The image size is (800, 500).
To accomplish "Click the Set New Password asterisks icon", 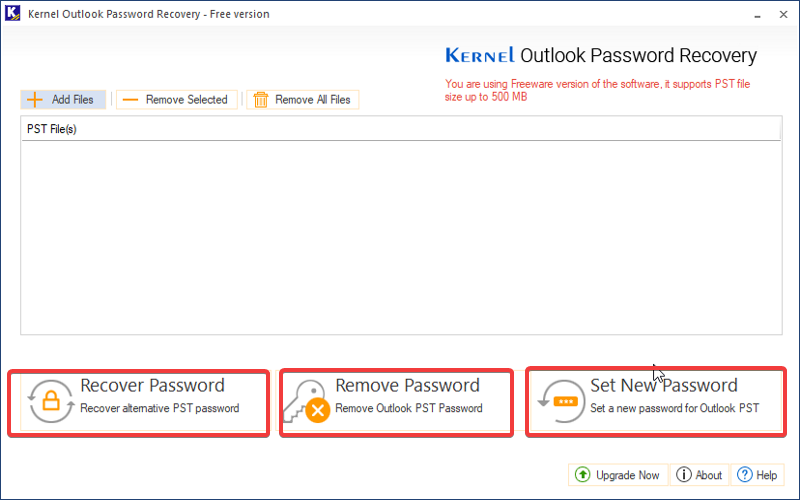I will click(561, 401).
